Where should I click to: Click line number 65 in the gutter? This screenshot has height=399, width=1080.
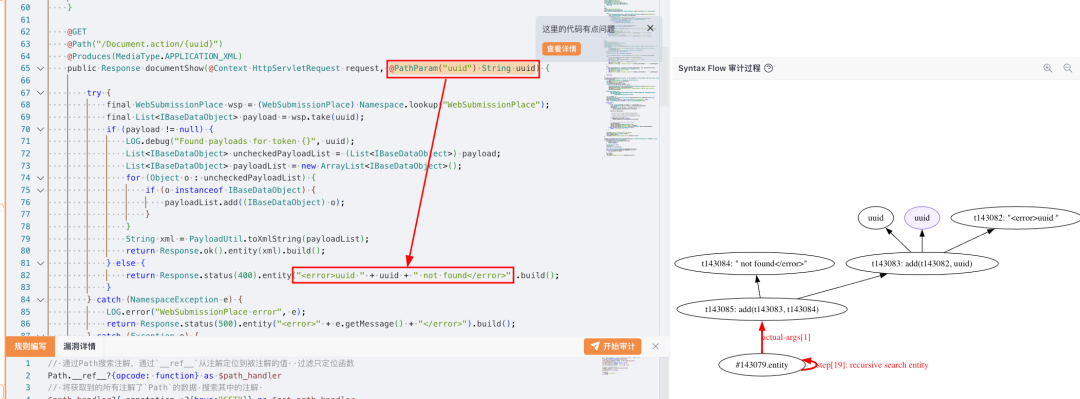(25, 68)
